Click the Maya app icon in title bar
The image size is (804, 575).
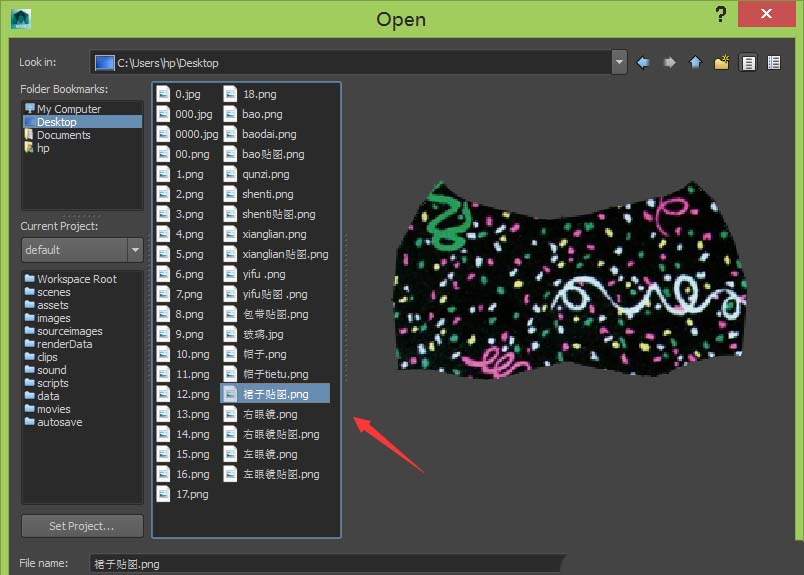pos(21,19)
